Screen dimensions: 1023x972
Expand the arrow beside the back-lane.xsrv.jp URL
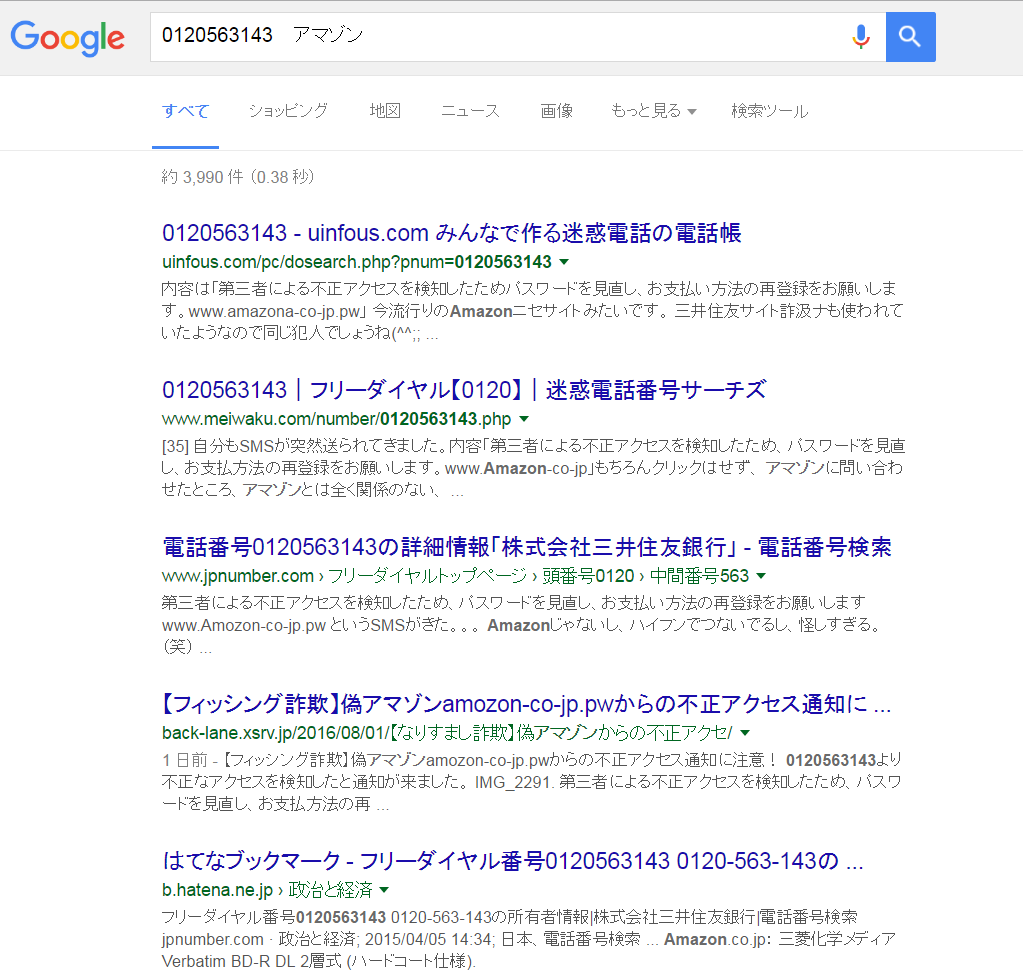tap(745, 733)
